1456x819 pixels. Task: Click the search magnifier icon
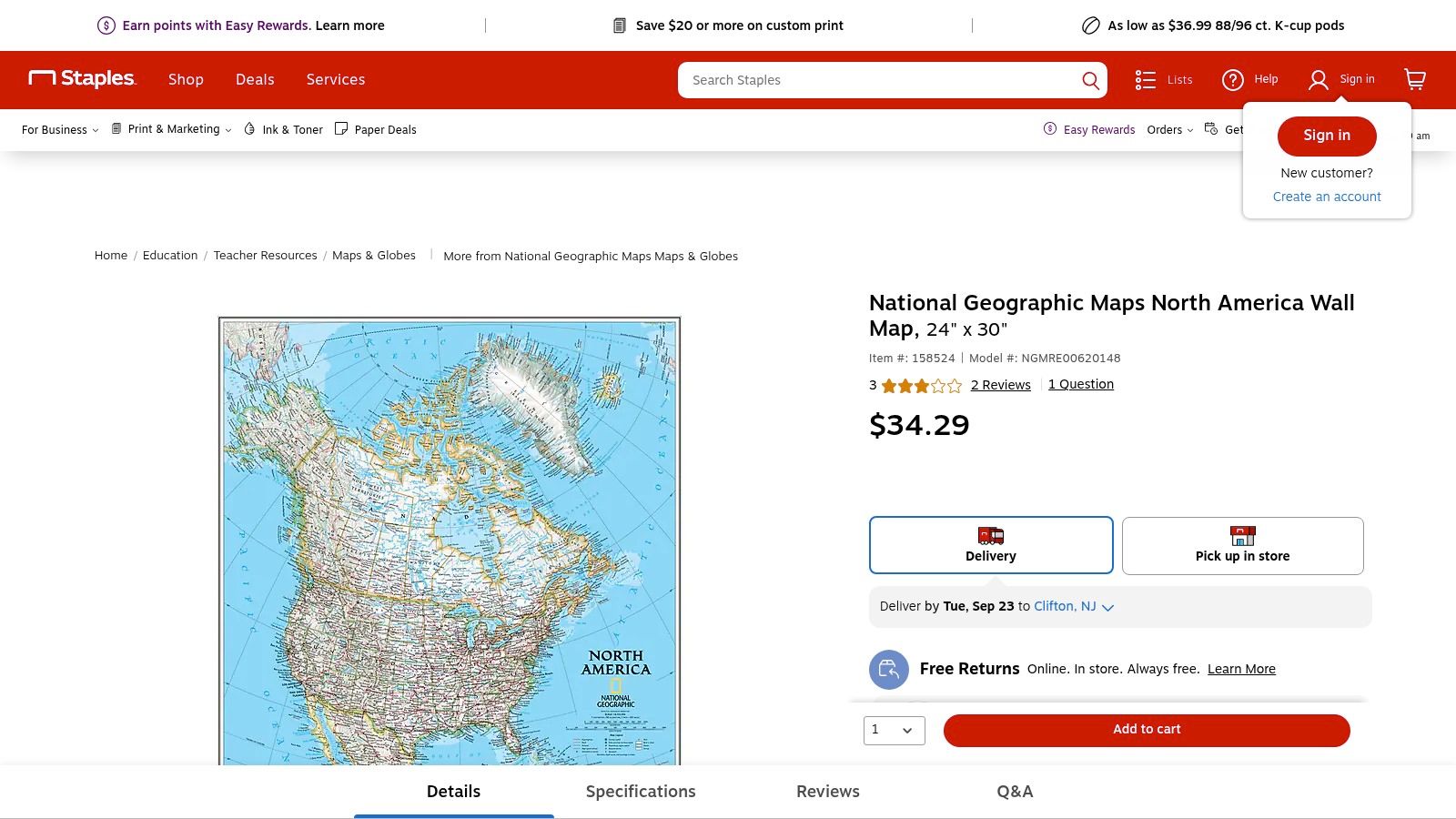pyautogui.click(x=1089, y=80)
